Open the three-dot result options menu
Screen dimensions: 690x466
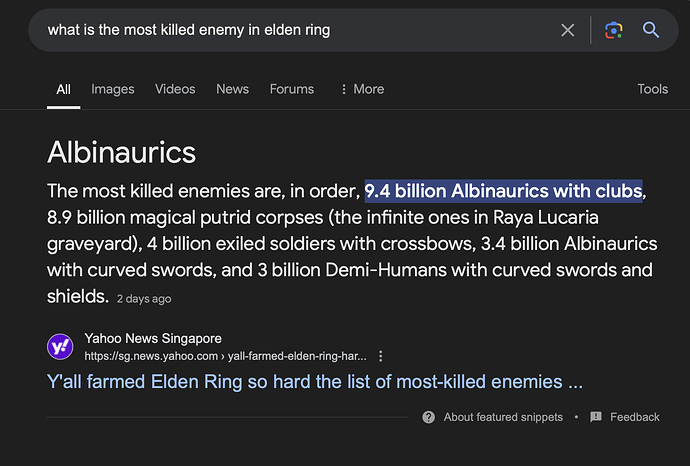click(x=381, y=356)
